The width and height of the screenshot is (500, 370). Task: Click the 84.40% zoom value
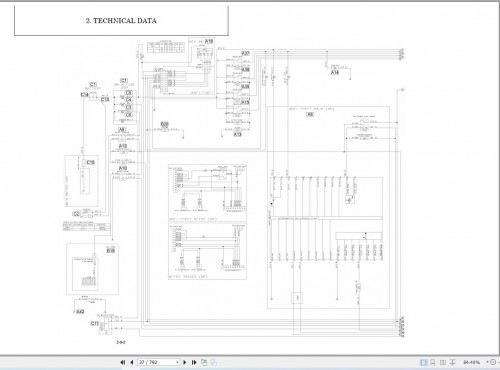(471, 362)
